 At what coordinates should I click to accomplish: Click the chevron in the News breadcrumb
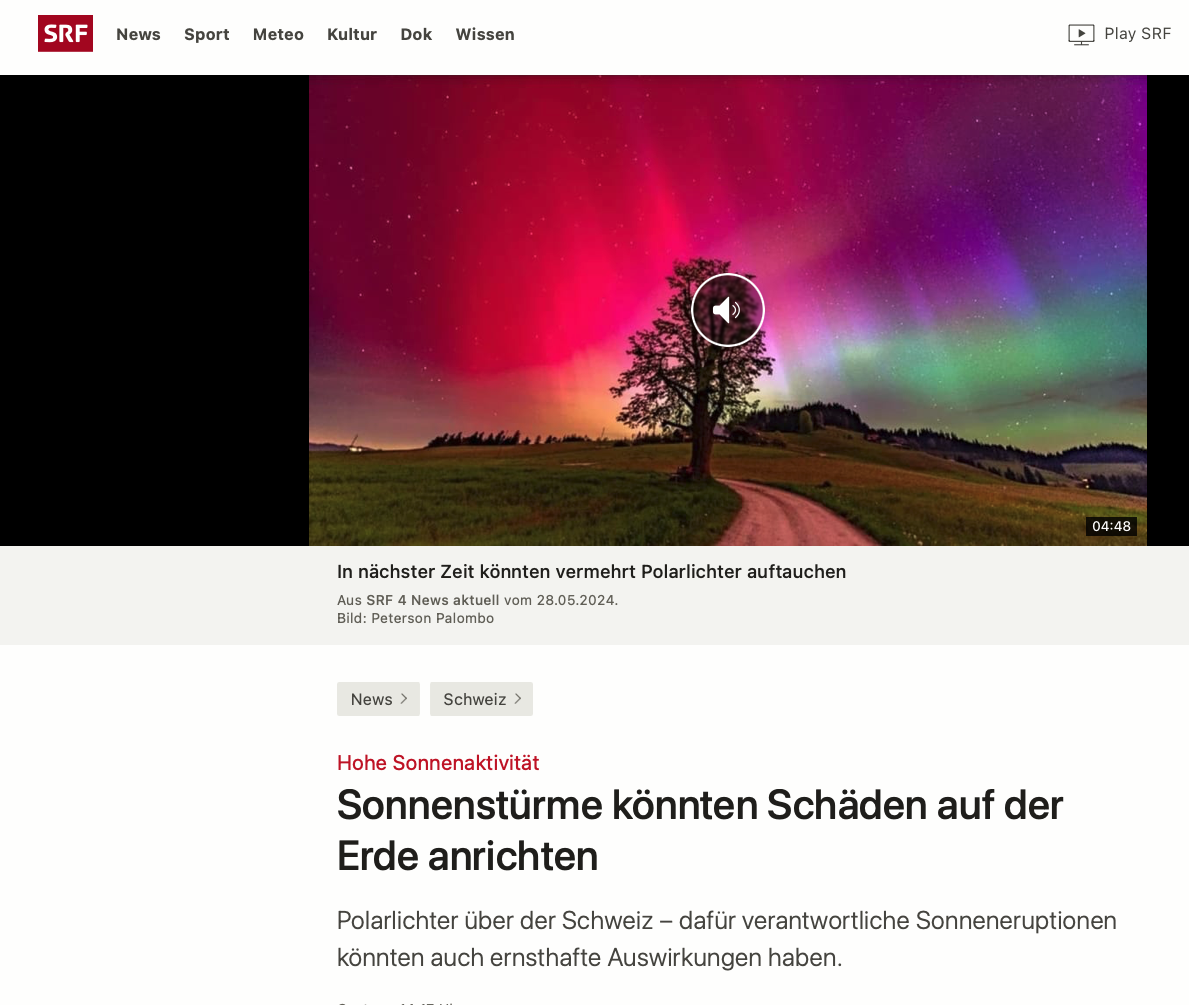pos(404,699)
